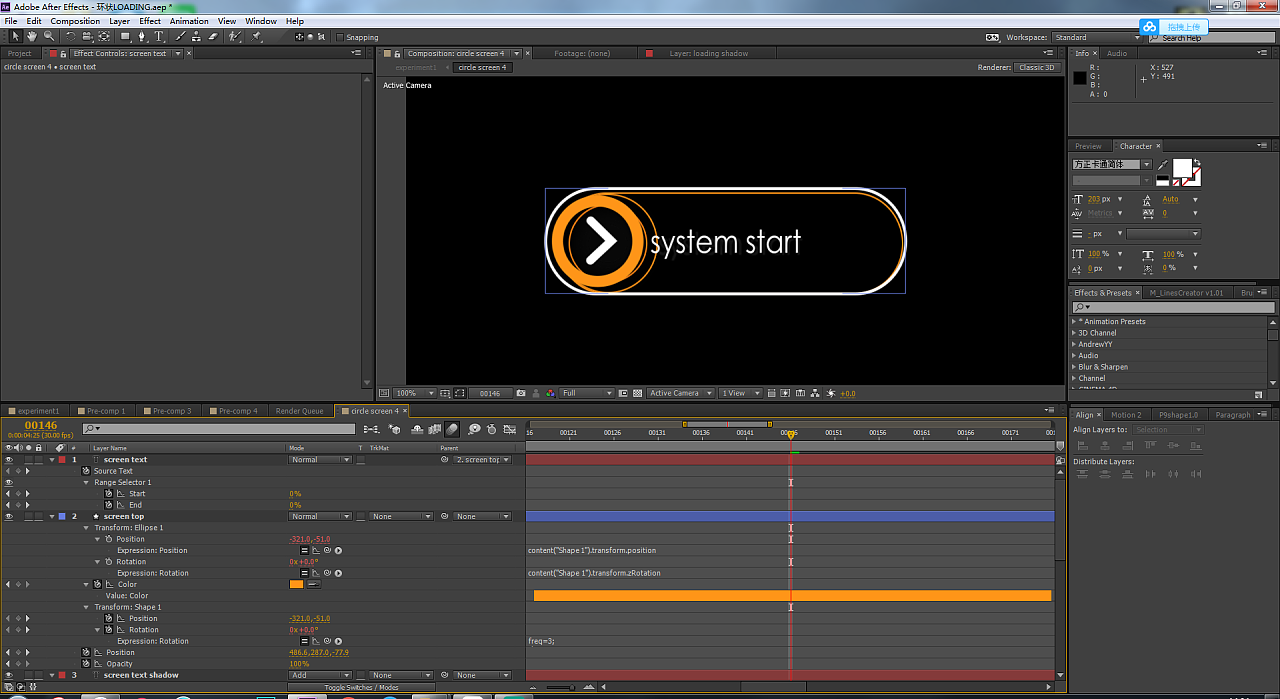The height and width of the screenshot is (699, 1280).
Task: Click the Draft 3D icon in timeline
Action: point(394,428)
